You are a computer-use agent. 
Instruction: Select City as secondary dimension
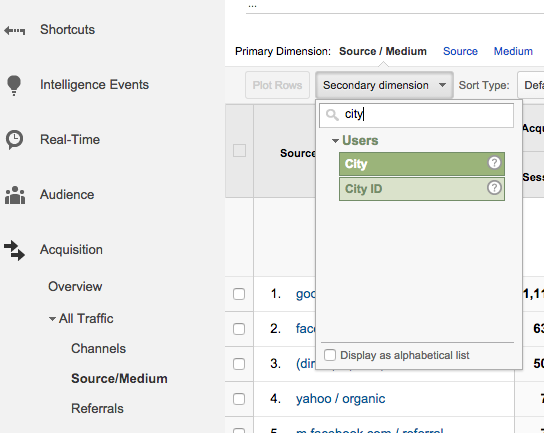(x=422, y=164)
